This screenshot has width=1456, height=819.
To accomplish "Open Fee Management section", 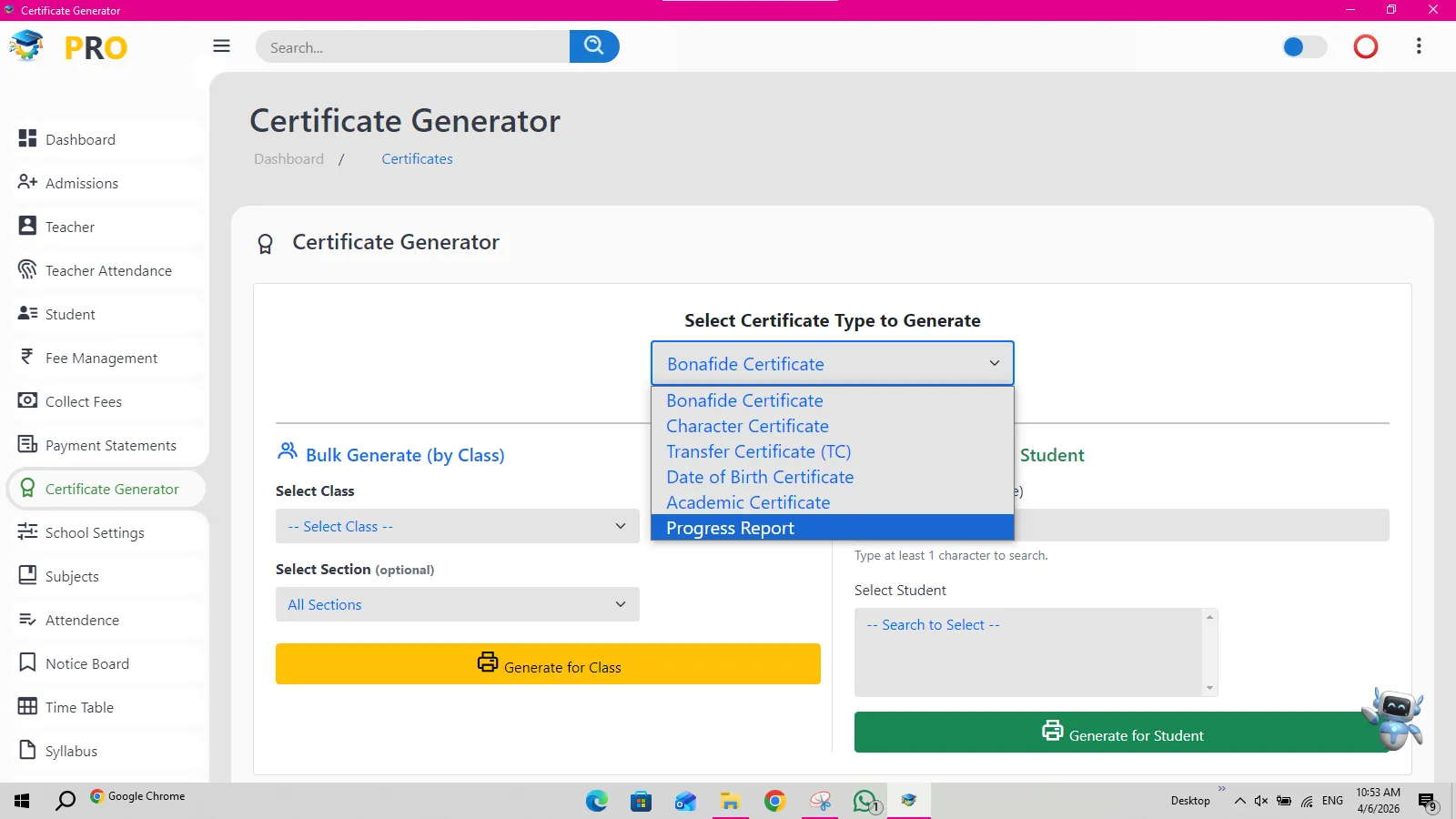I will [x=107, y=358].
